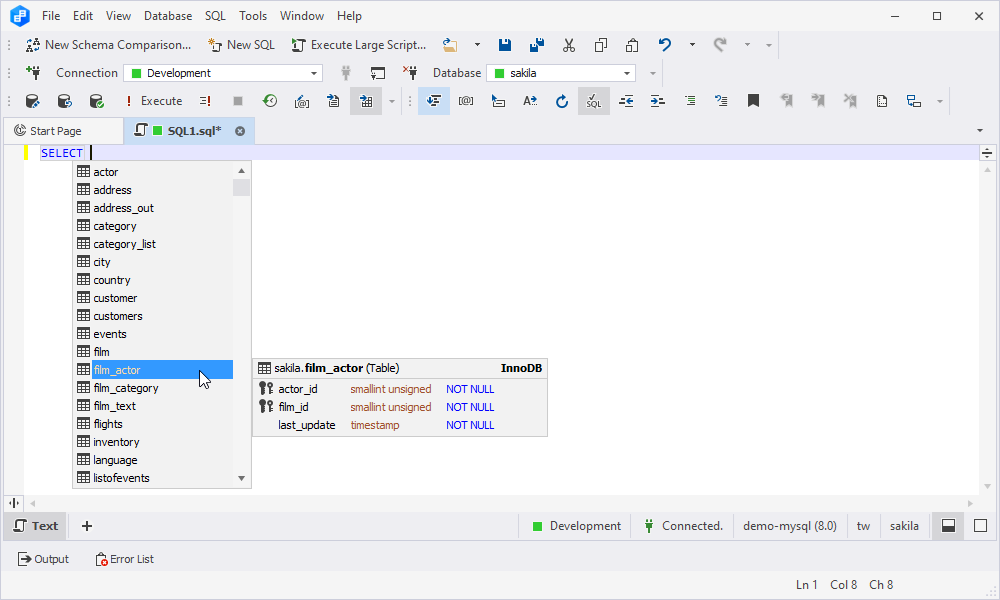The image size is (1000, 600).
Task: Select the SQL1.sql* tab
Action: (189, 131)
